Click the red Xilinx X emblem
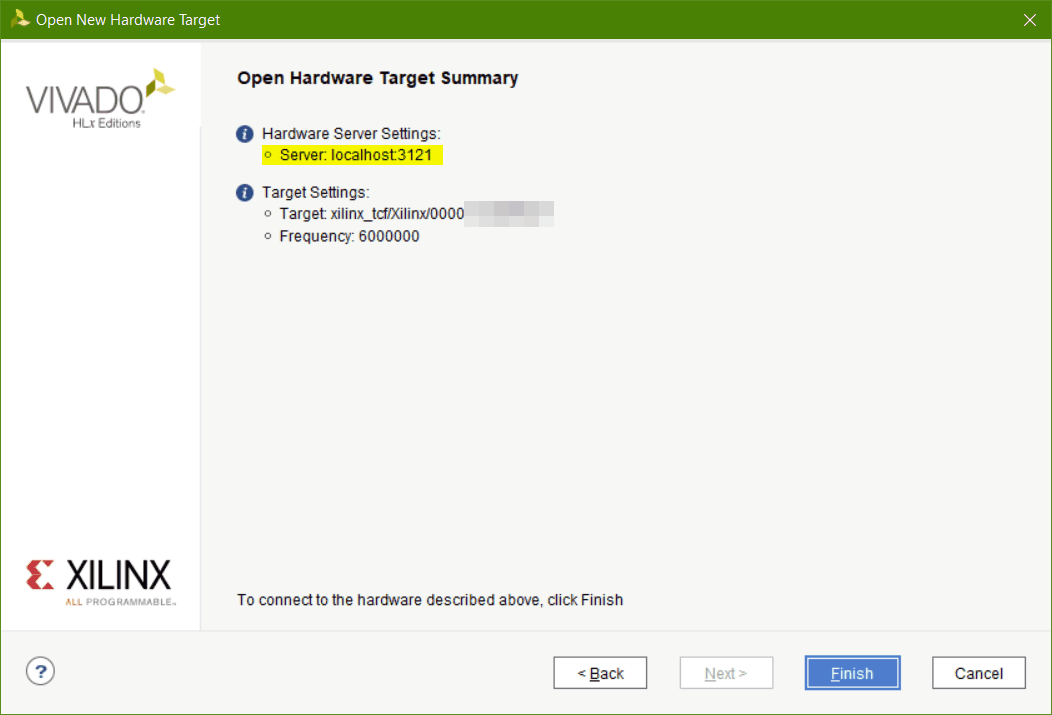 point(41,575)
